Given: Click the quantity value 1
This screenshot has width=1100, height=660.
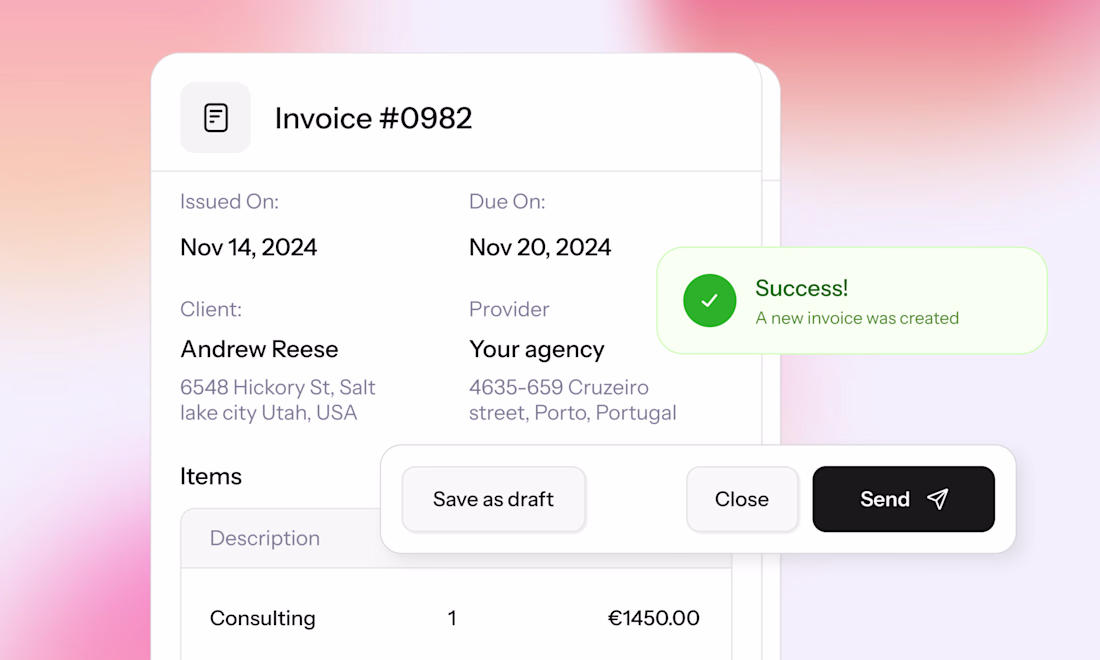Looking at the screenshot, I should [452, 618].
